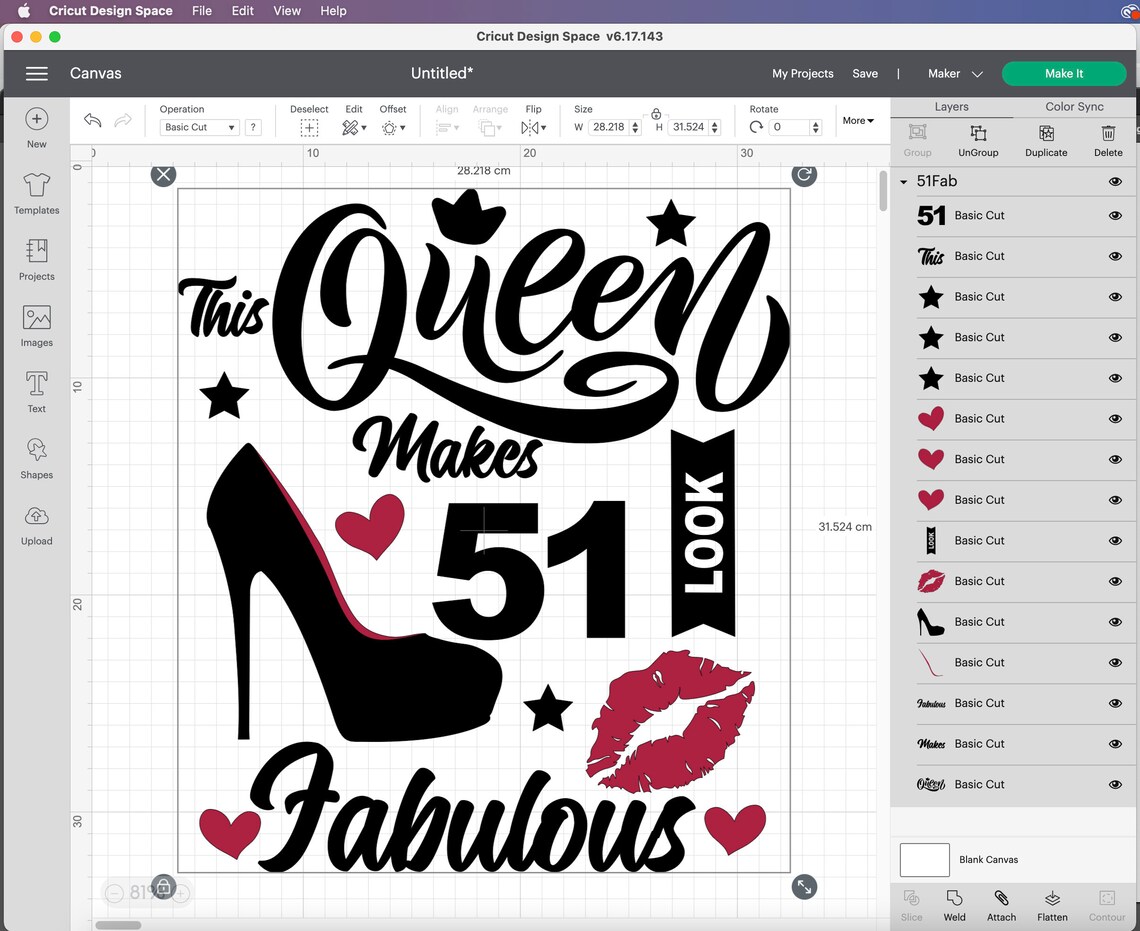The width and height of the screenshot is (1140, 931).
Task: Click the Flatten icon
Action: coord(1051,905)
